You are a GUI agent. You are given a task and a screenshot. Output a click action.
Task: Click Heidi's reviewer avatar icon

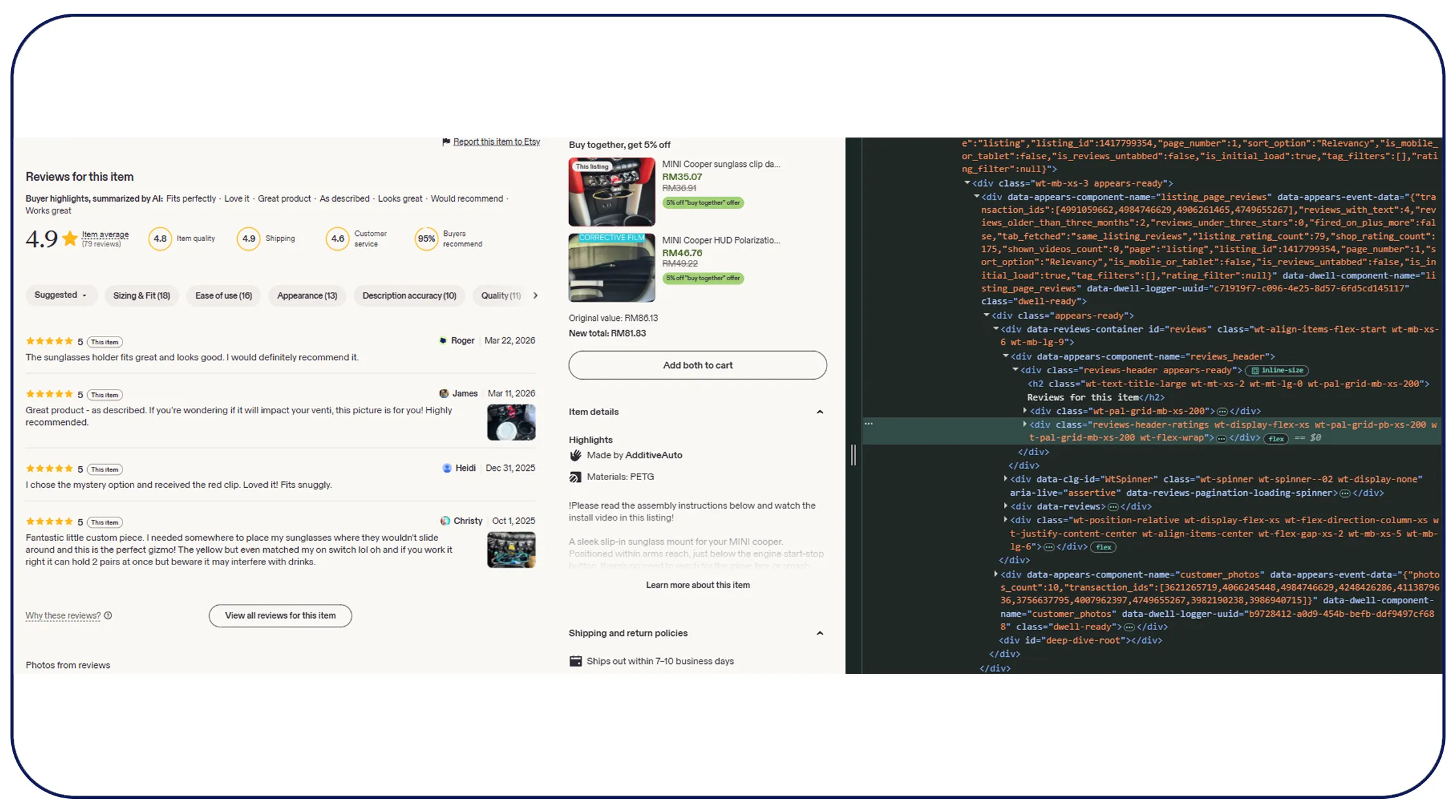[447, 468]
